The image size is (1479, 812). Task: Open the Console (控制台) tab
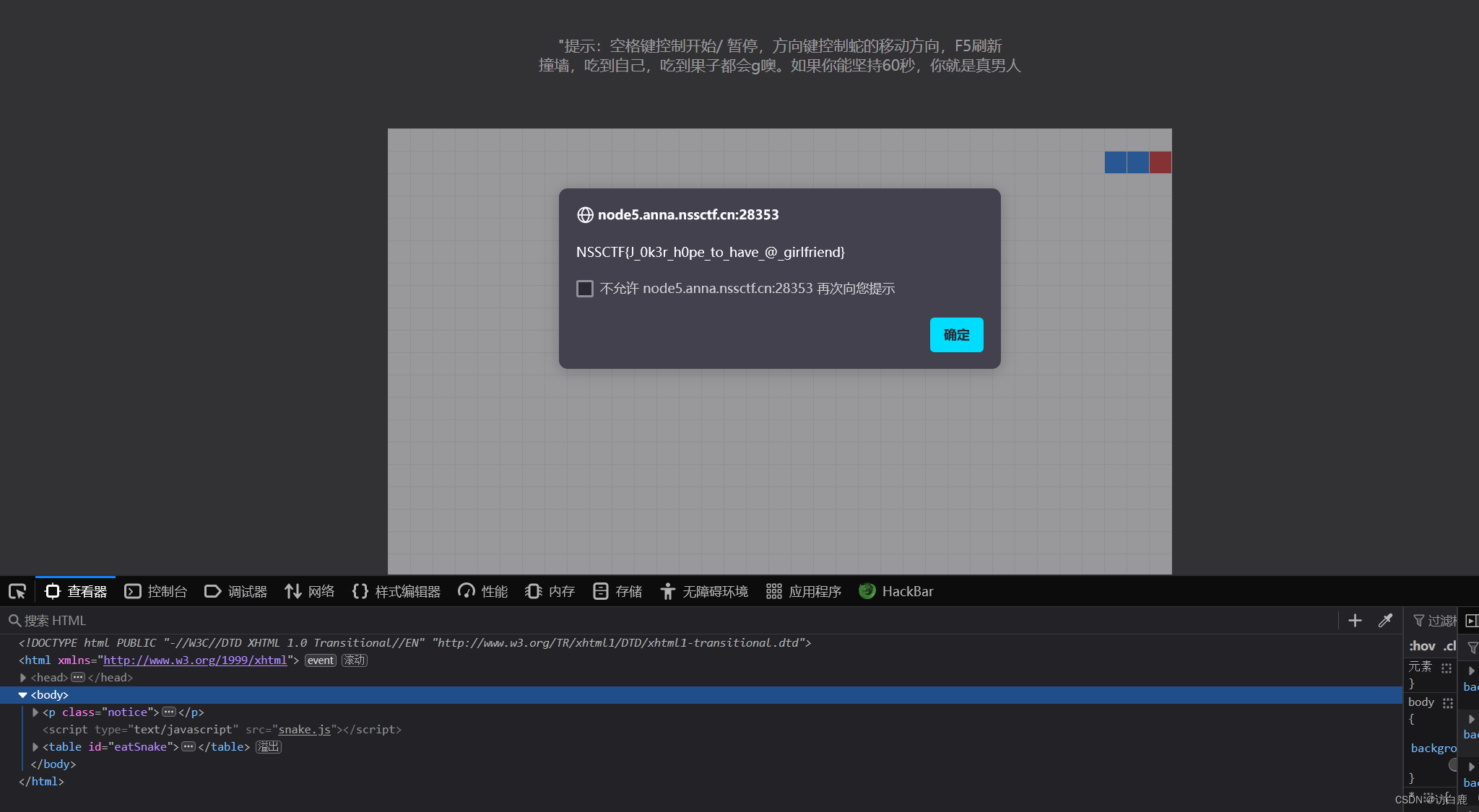click(156, 592)
